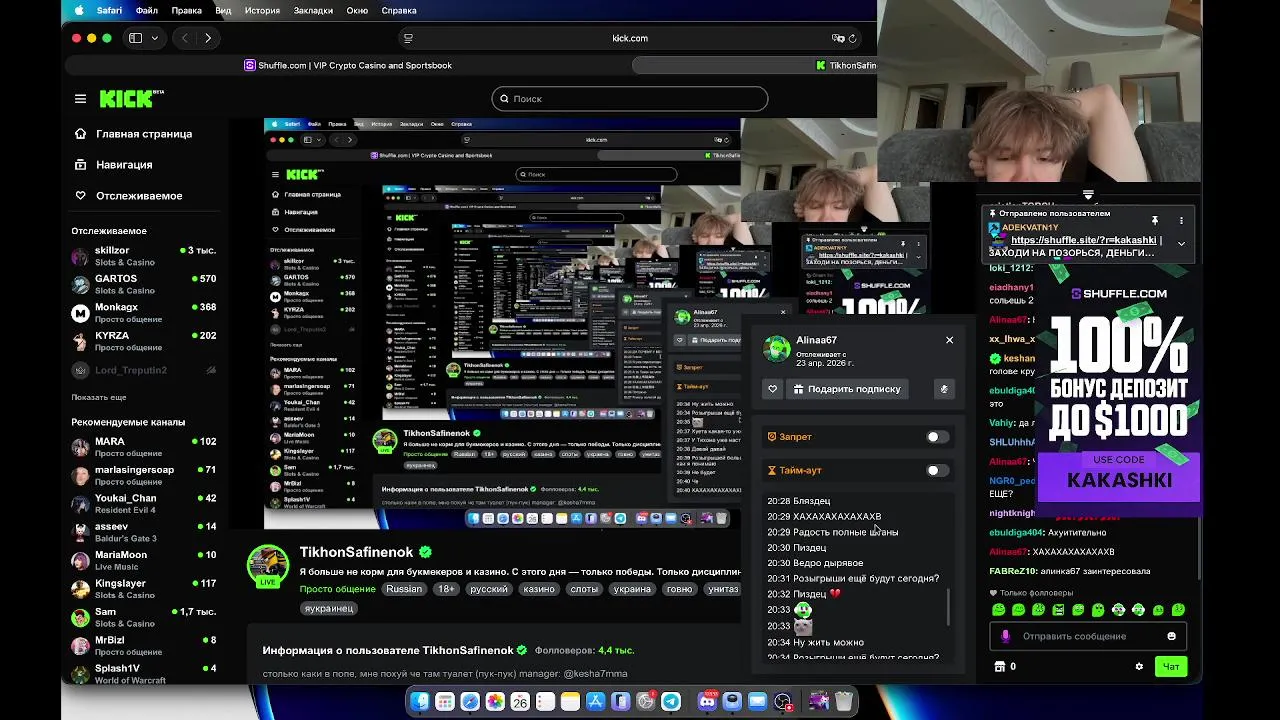Open Calendar from the Dock
The width and height of the screenshot is (1280, 720).
pyautogui.click(x=520, y=702)
